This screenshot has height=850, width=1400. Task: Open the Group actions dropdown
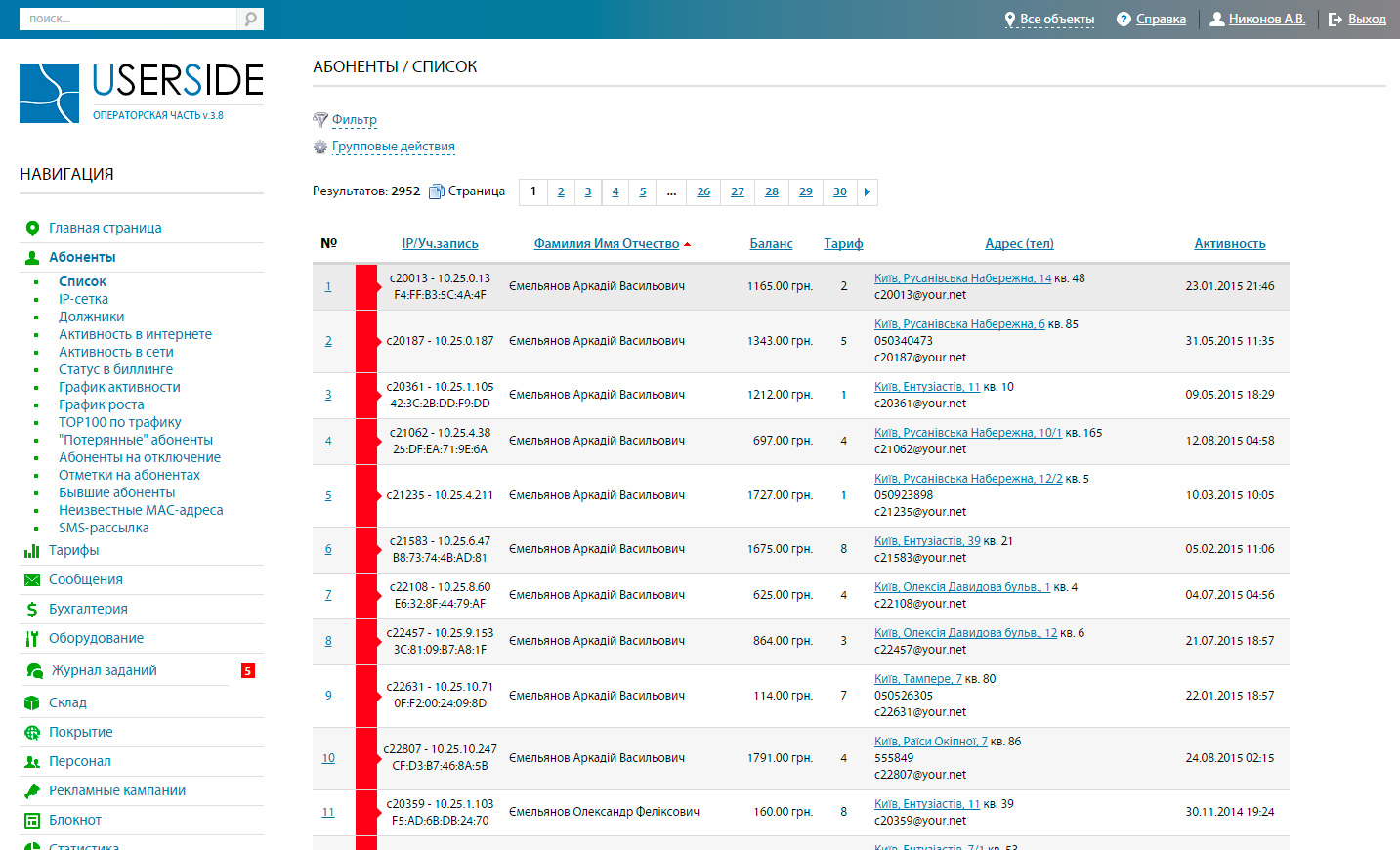(393, 147)
